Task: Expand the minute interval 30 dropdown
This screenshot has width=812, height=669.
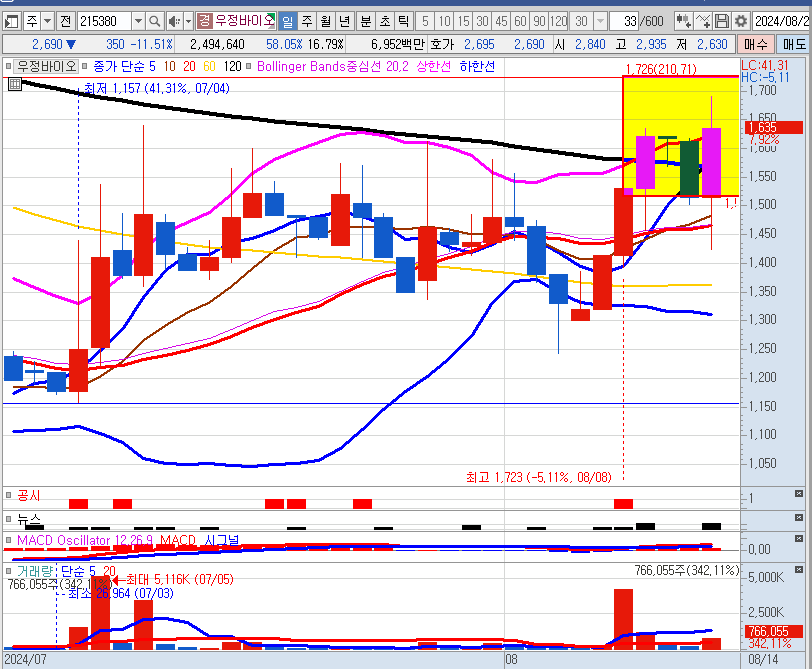Action: point(611,21)
